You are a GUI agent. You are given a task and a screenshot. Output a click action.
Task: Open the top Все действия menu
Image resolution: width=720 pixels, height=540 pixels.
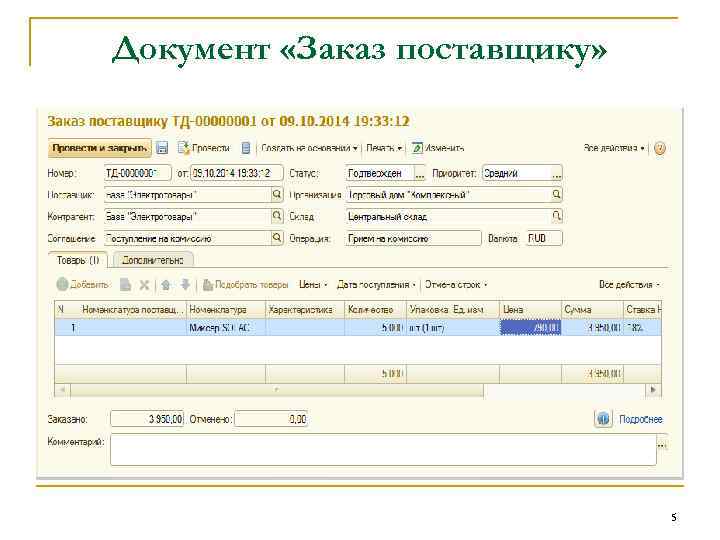pyautogui.click(x=613, y=148)
